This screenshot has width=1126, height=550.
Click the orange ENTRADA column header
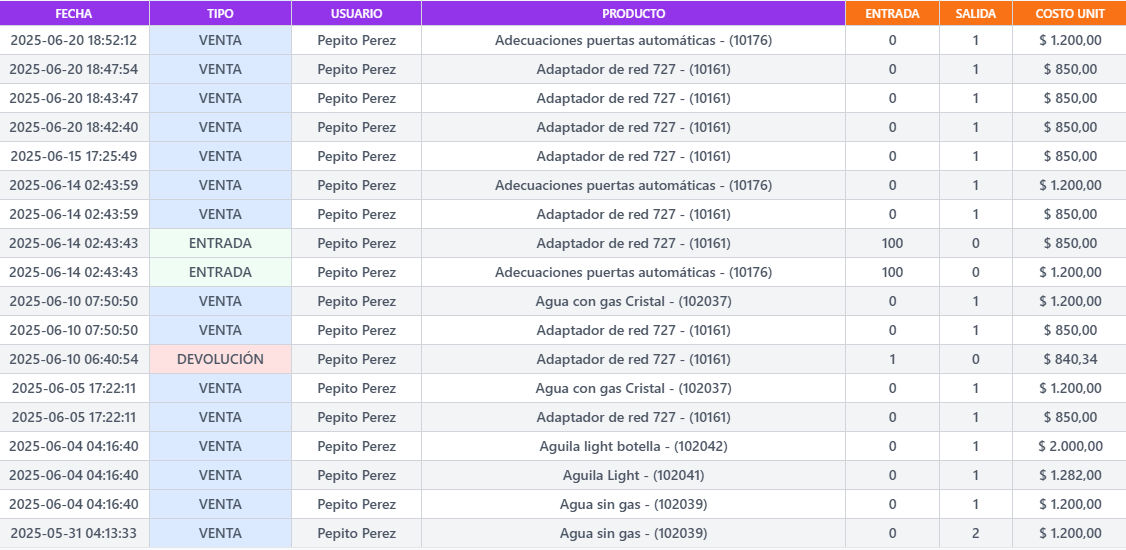pos(892,14)
